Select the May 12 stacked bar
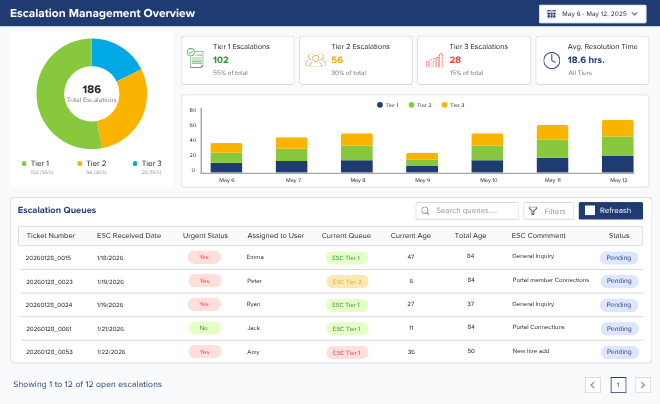660x404 pixels. pyautogui.click(x=617, y=146)
